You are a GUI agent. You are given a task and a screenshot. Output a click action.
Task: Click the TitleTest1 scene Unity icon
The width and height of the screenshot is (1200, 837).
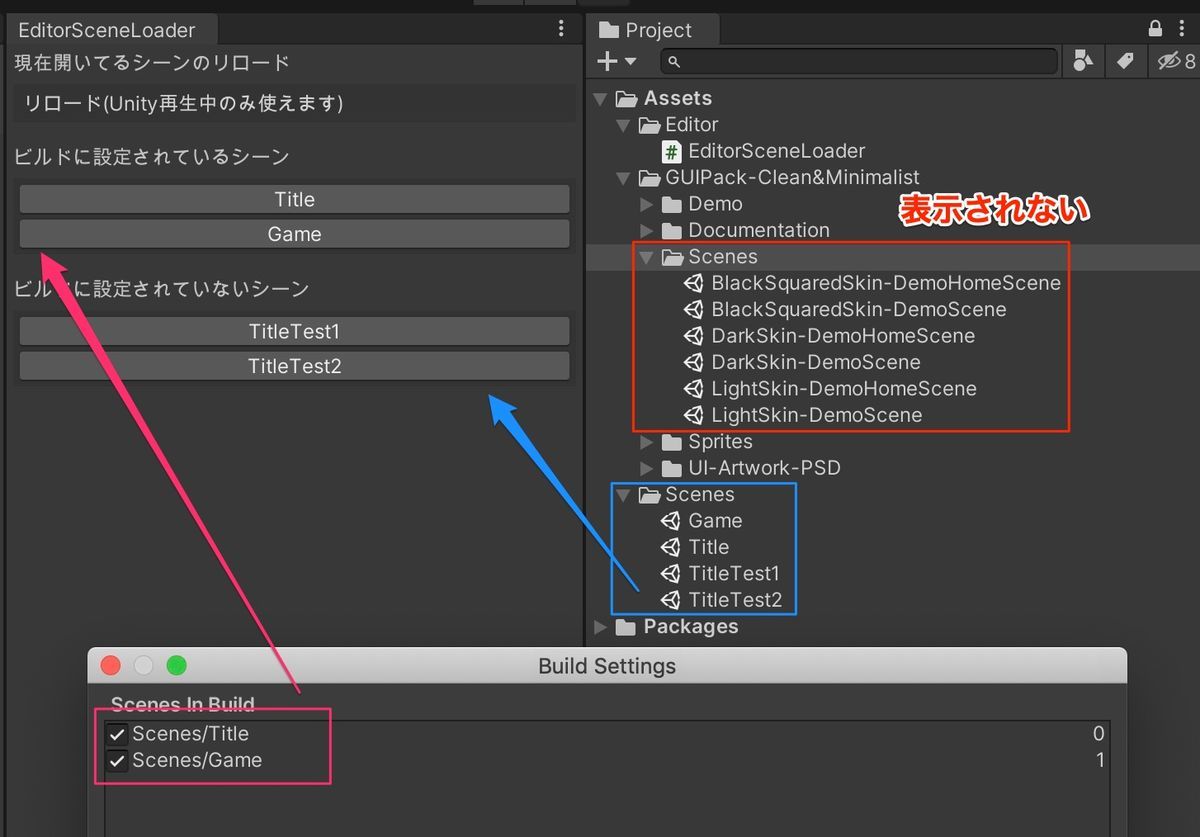click(x=671, y=574)
